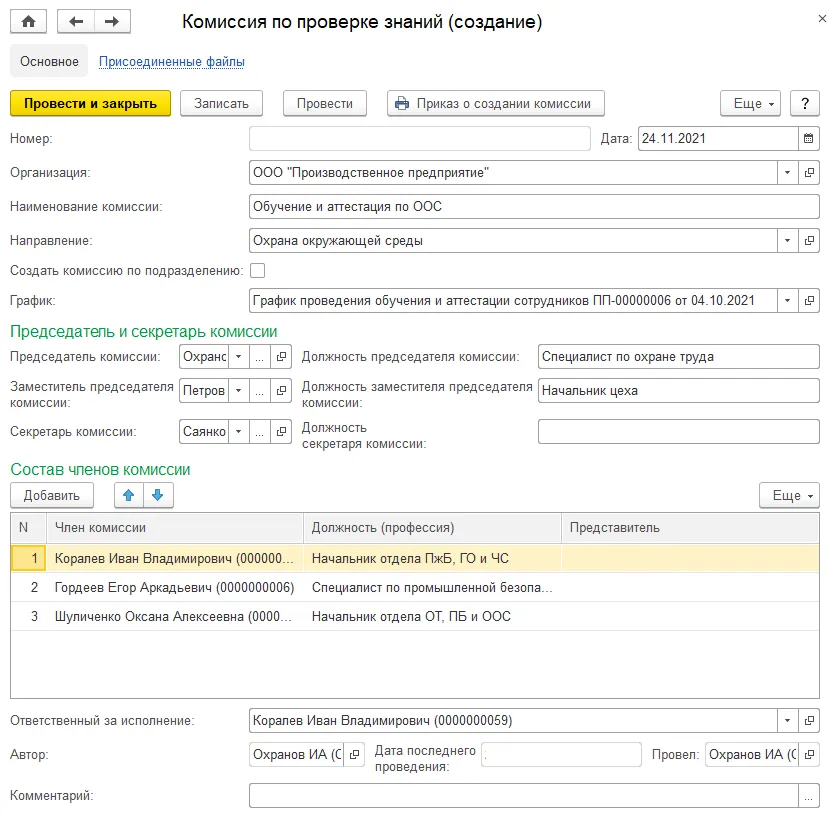
Task: Click the Ответственный за исполнение field
Action: pos(513,721)
